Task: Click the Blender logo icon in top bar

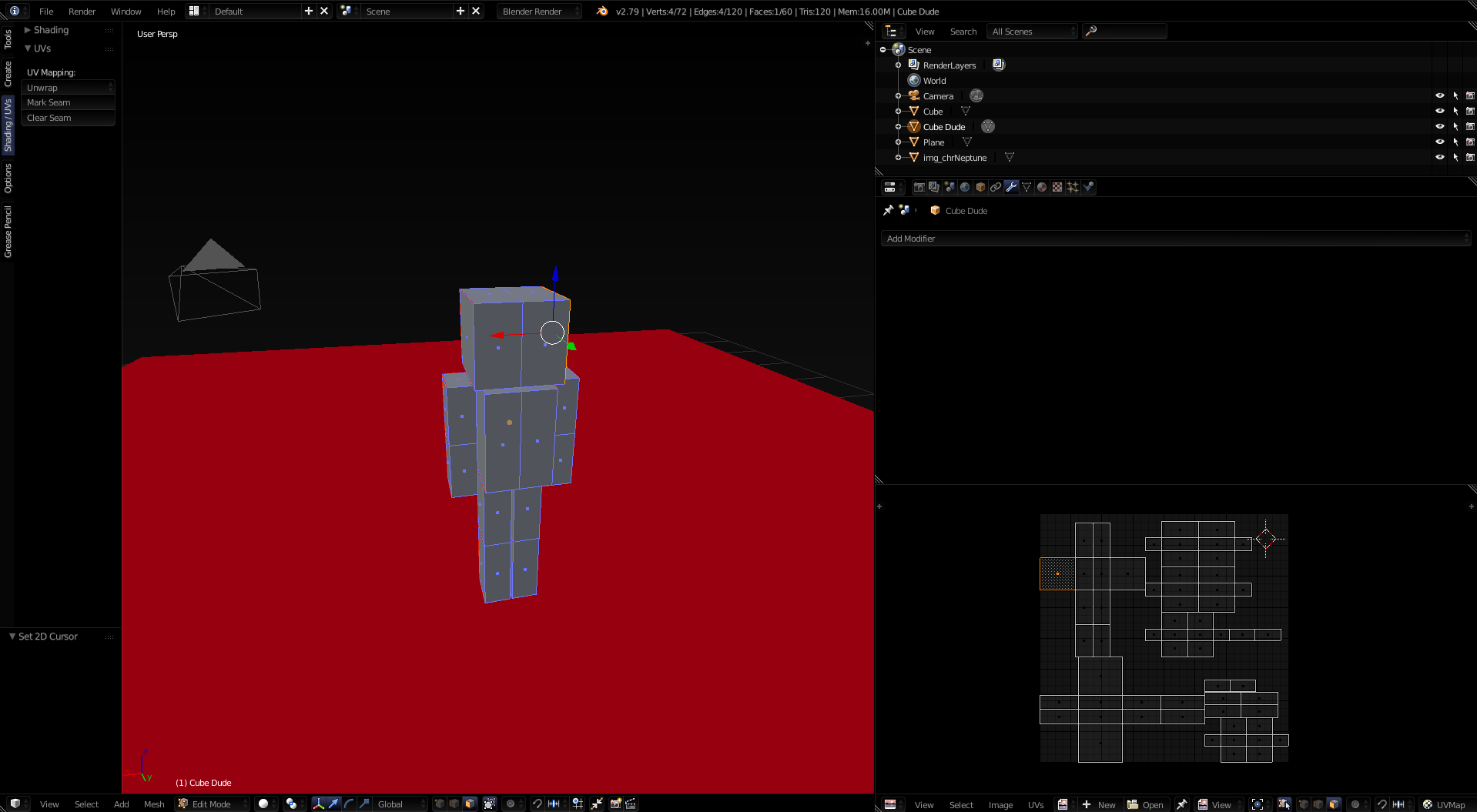Action: [x=602, y=11]
